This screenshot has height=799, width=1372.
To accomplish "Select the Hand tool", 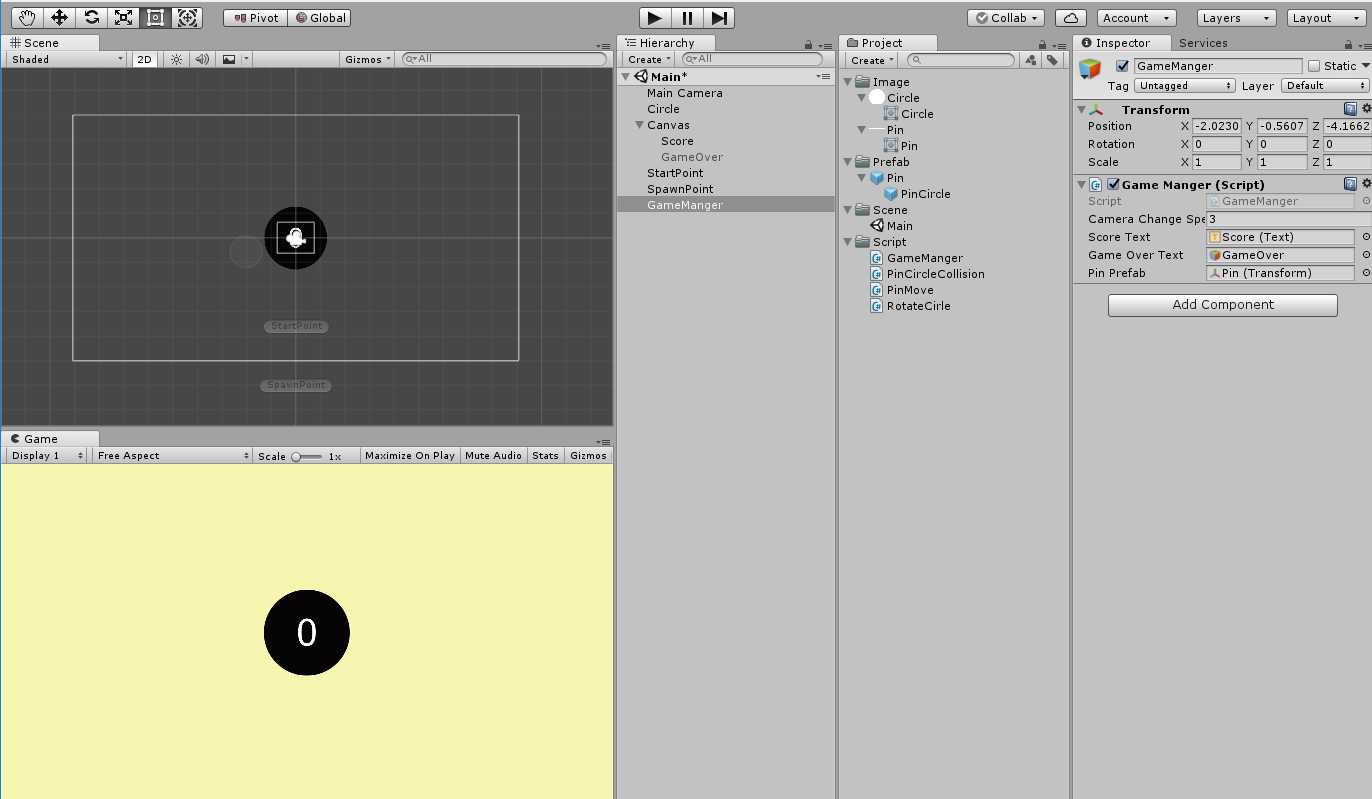I will (x=28, y=17).
